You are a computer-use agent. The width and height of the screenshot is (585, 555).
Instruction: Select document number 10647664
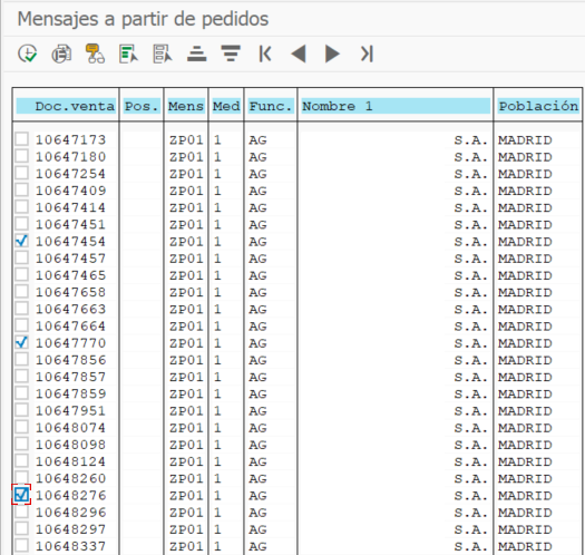point(71,326)
